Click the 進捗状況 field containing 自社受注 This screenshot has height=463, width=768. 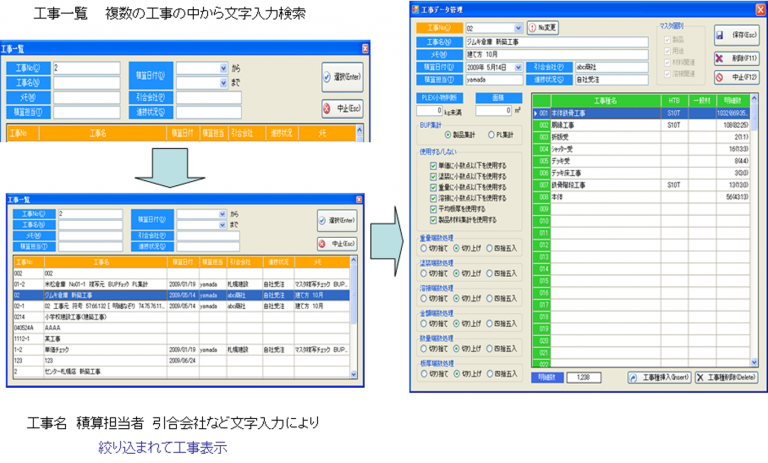pos(611,79)
